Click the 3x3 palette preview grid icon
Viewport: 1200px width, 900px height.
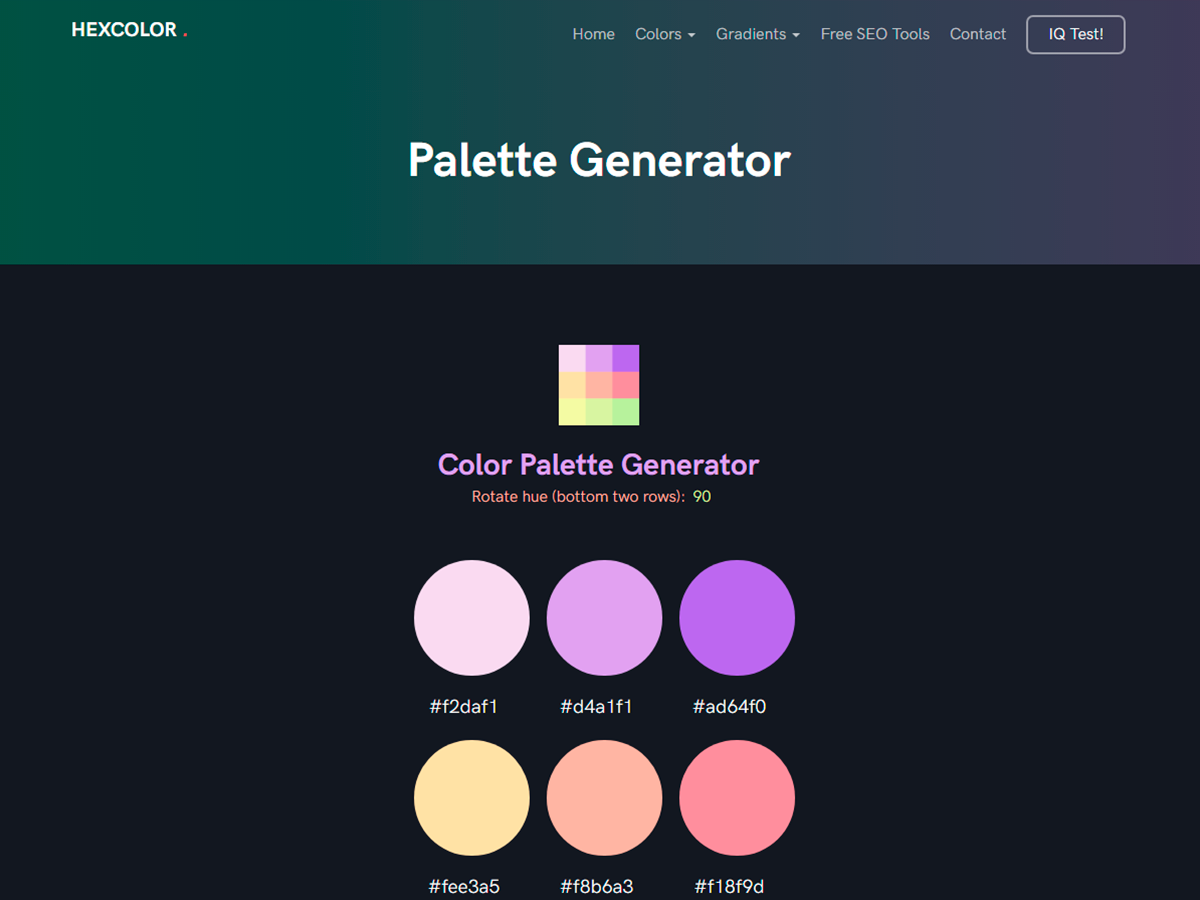(599, 385)
